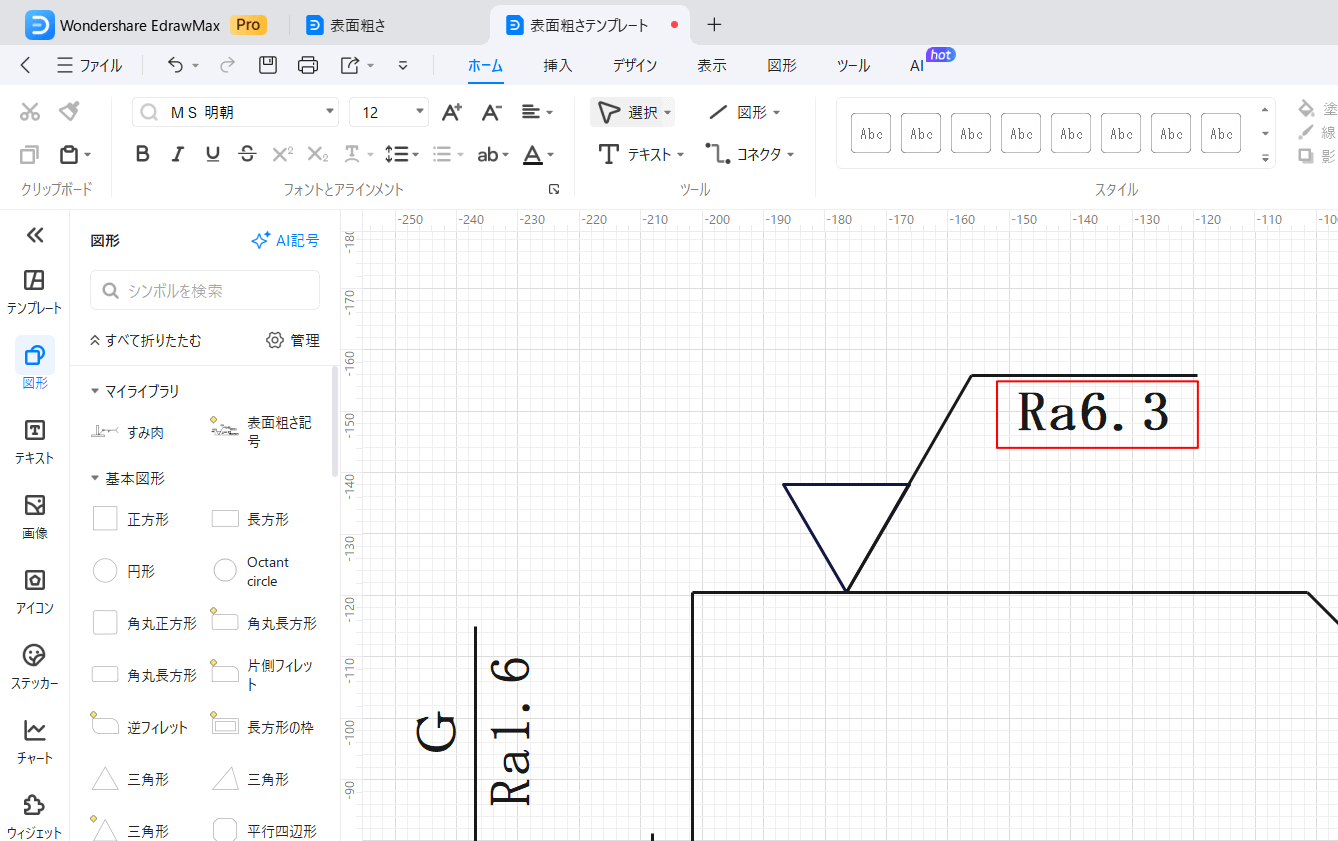This screenshot has width=1338, height=841.
Task: Collapse the left sidebar with double chevron
Action: 35,235
